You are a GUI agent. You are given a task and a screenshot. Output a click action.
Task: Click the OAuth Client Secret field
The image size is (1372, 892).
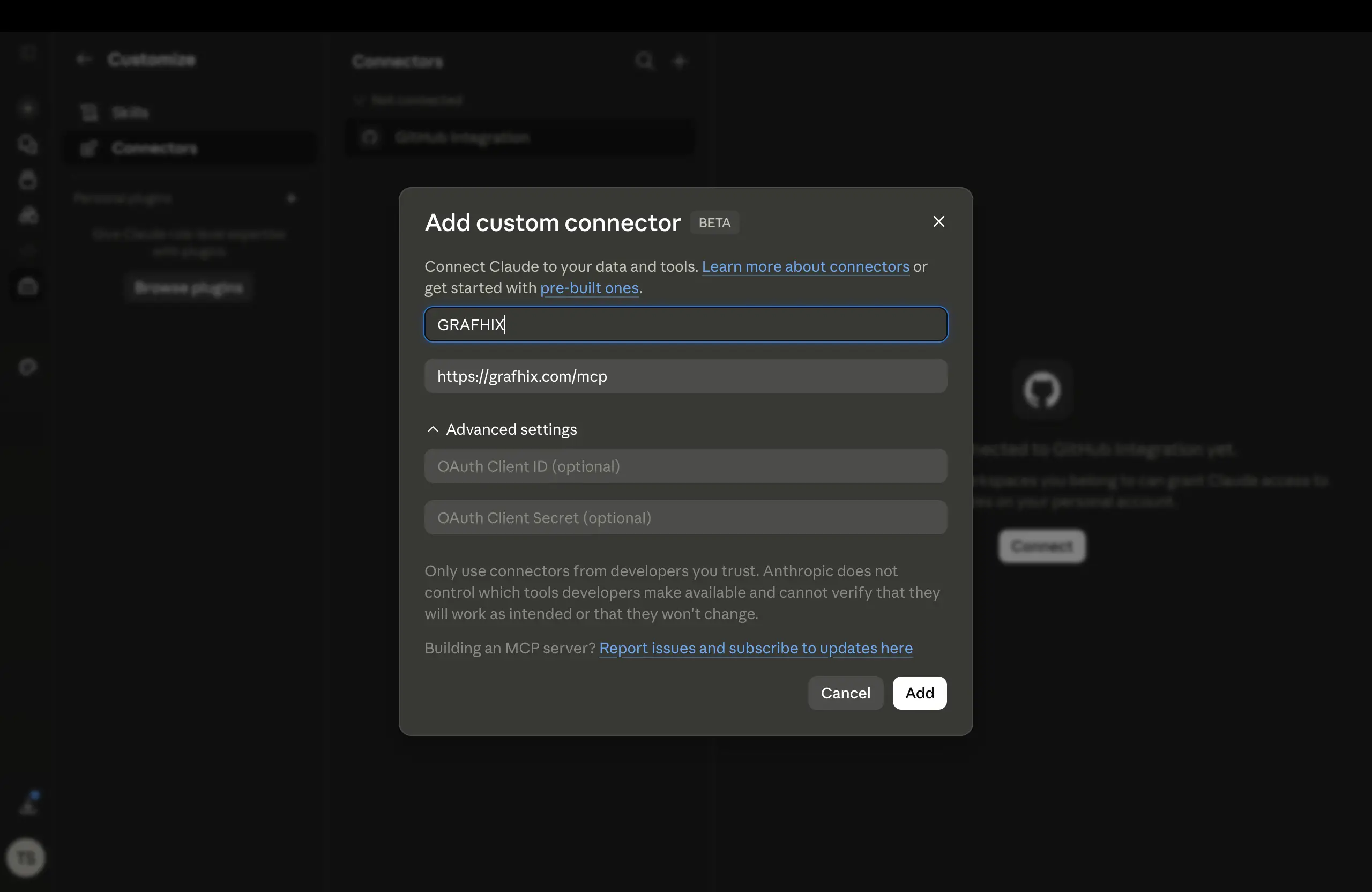coord(685,517)
